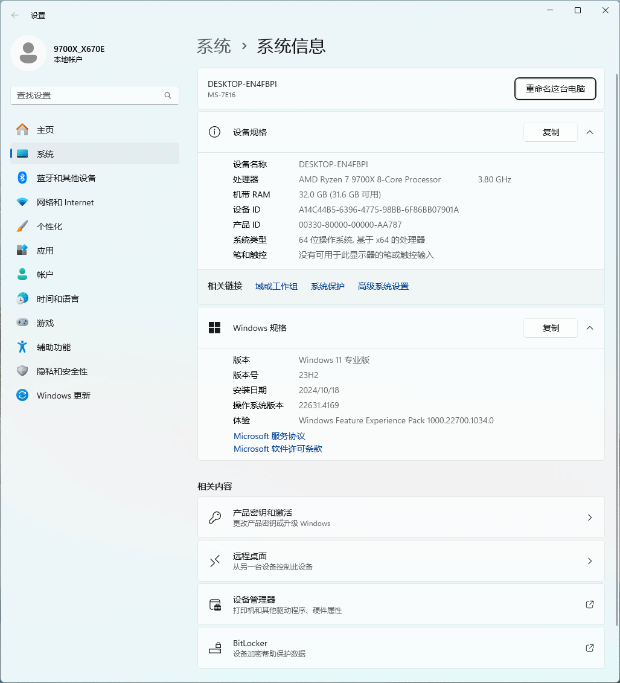Click the Wi-Fi network icon
Image resolution: width=620 pixels, height=683 pixels.
pos(22,202)
